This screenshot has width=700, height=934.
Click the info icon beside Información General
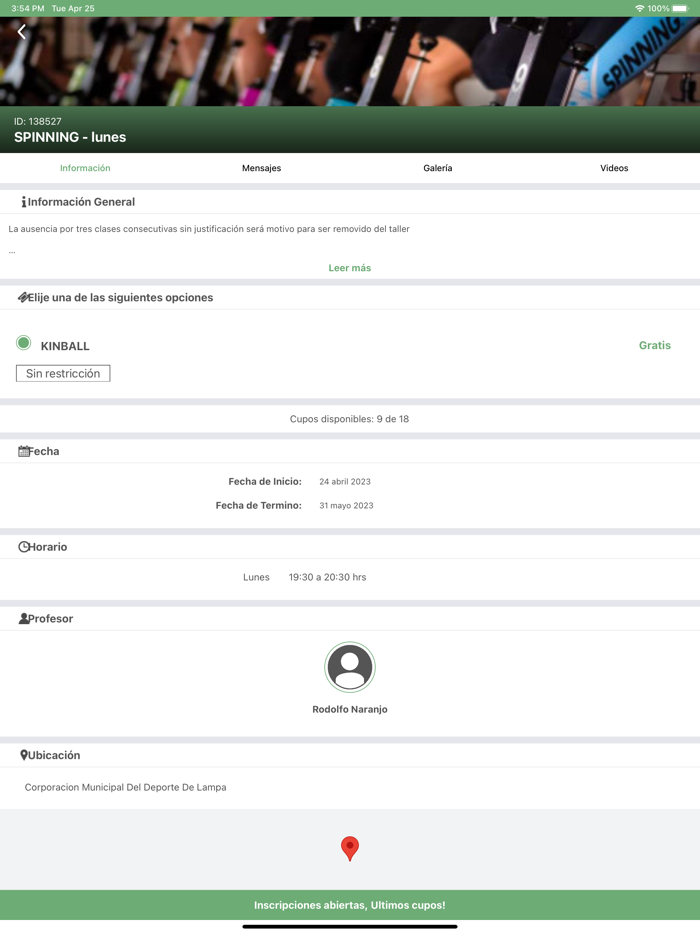click(23, 202)
